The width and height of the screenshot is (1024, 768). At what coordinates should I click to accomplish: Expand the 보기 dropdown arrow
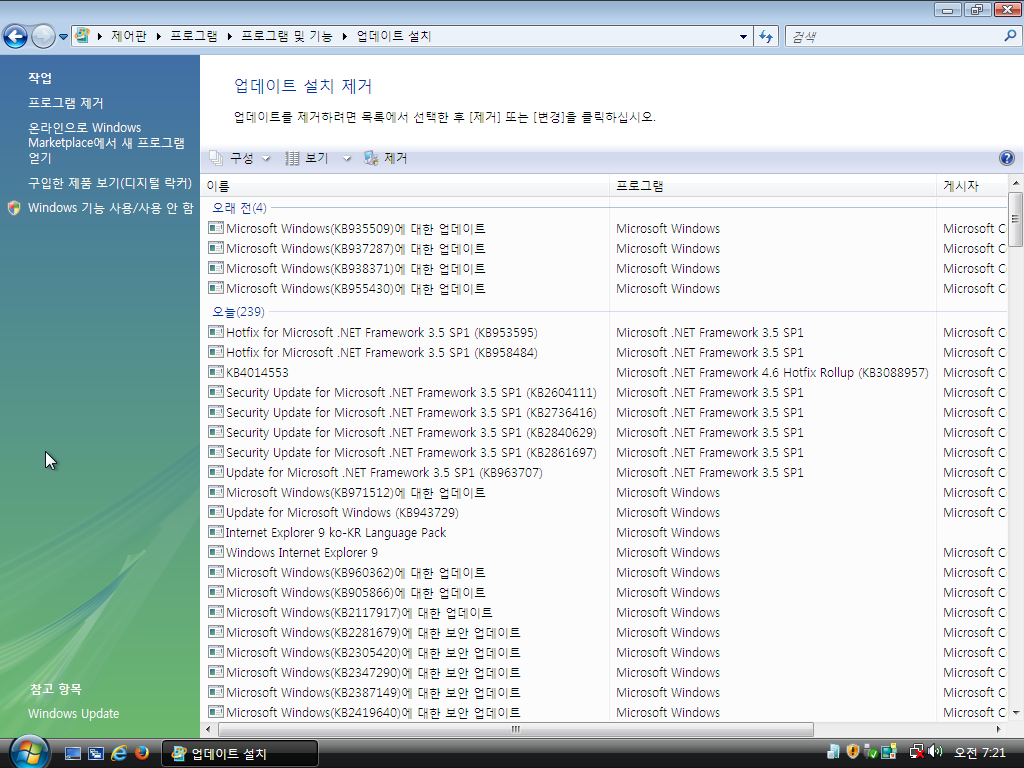pos(347,158)
